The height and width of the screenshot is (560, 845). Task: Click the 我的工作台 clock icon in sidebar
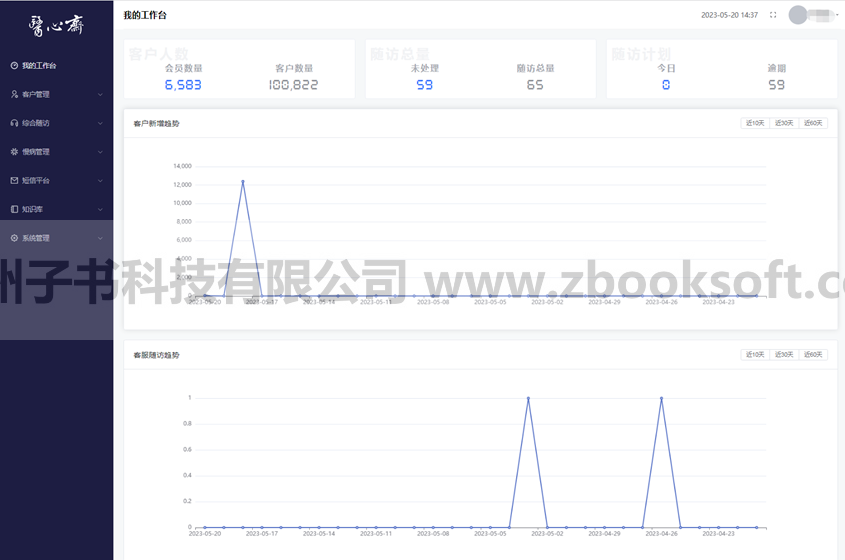pyautogui.click(x=14, y=66)
